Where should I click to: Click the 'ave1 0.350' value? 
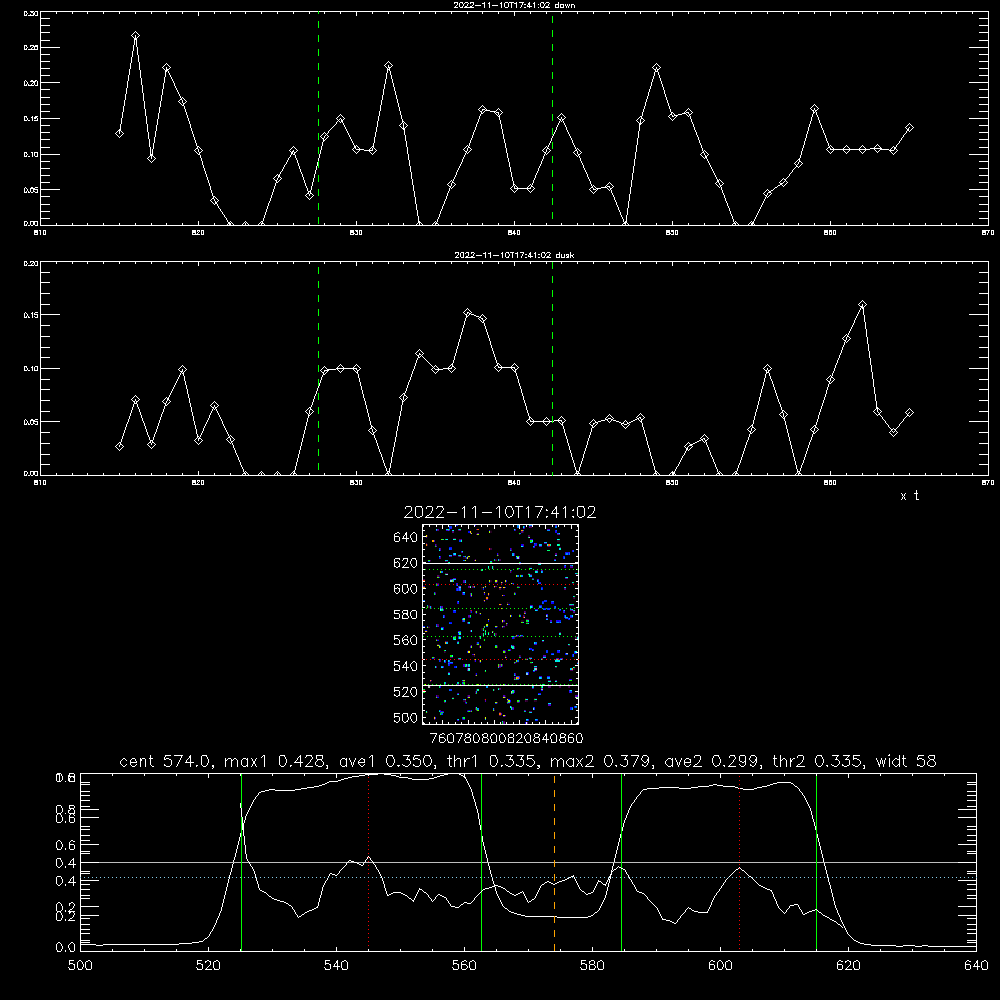click(389, 761)
